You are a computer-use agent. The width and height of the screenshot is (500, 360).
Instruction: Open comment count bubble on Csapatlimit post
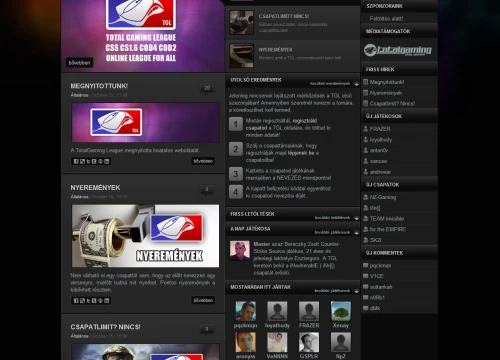(207, 329)
